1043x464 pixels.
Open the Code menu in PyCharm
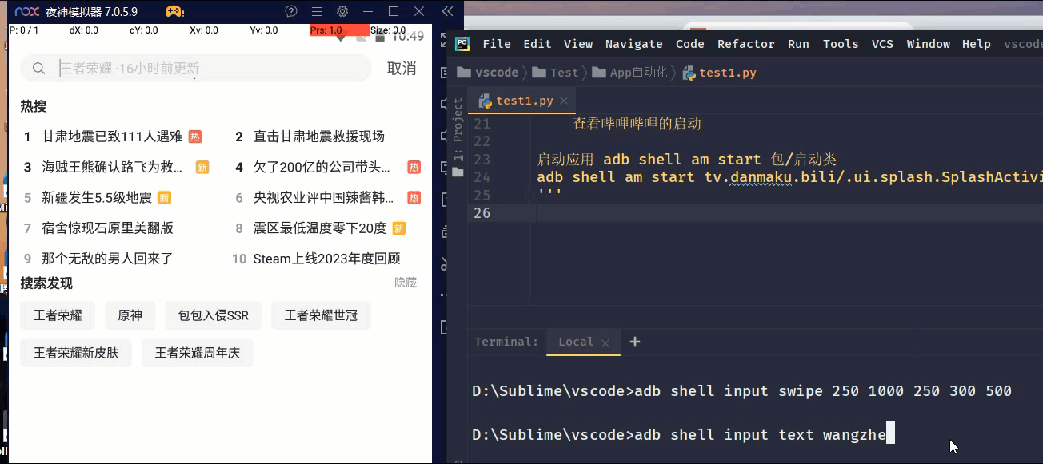(x=690, y=44)
